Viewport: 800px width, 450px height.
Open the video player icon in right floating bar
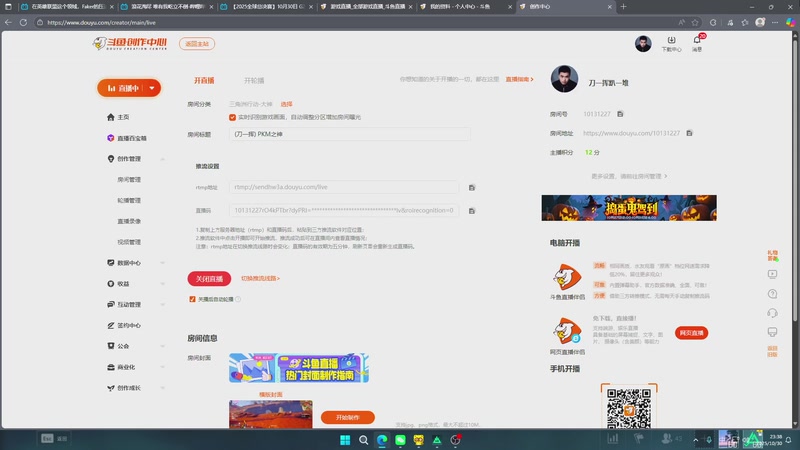coord(772,274)
